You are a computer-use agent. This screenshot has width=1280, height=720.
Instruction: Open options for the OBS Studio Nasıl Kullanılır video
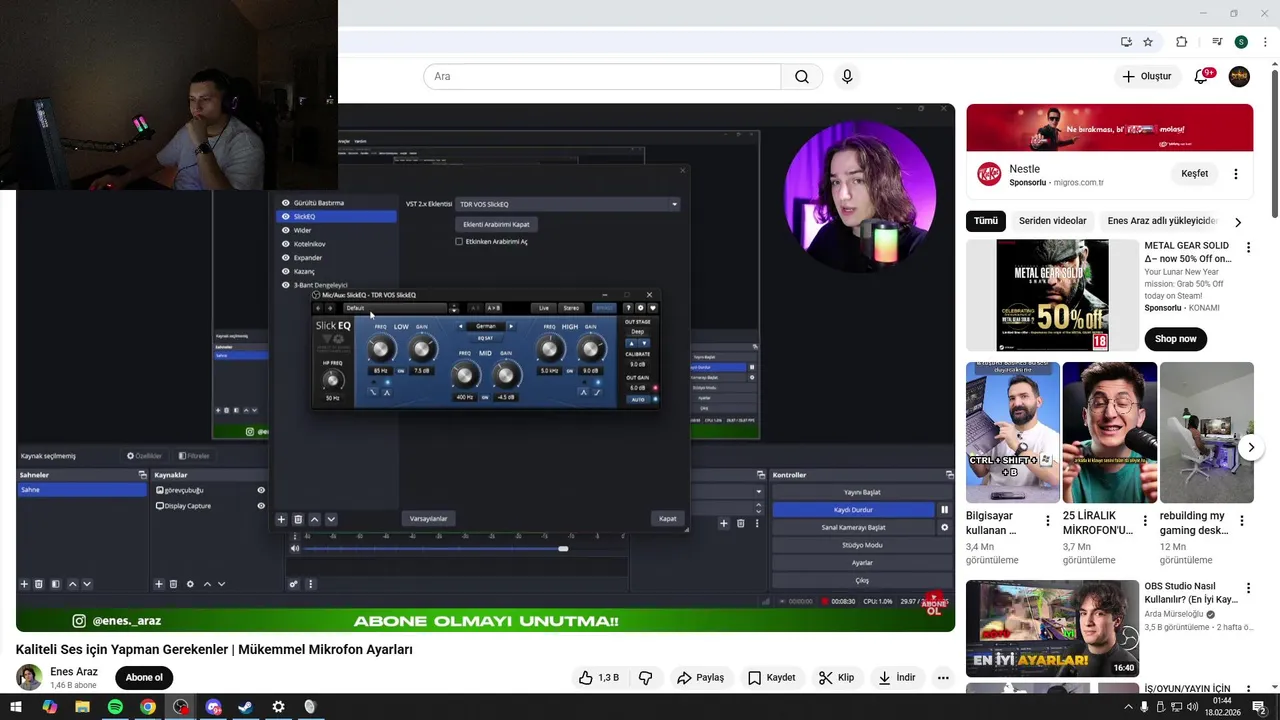[1248, 588]
